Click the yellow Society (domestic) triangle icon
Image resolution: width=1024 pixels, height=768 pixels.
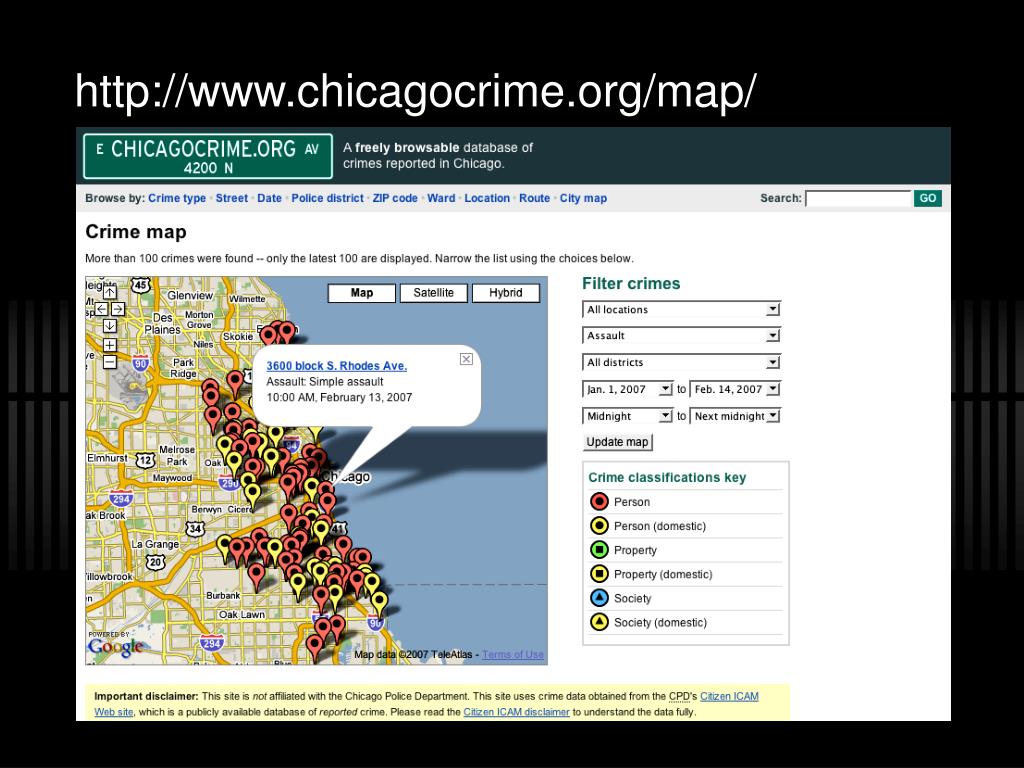click(599, 622)
